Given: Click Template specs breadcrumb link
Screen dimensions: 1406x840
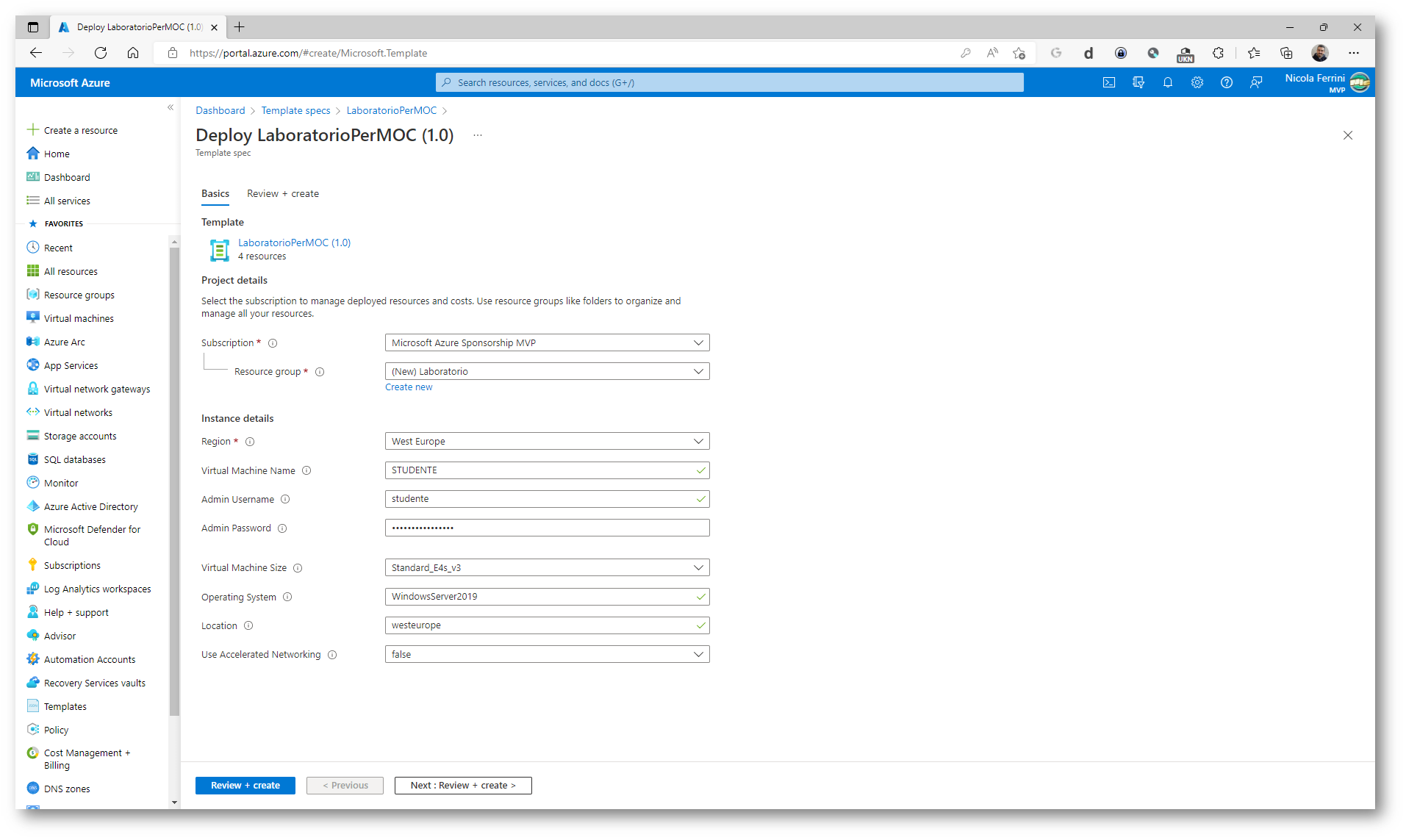Looking at the screenshot, I should tap(295, 110).
